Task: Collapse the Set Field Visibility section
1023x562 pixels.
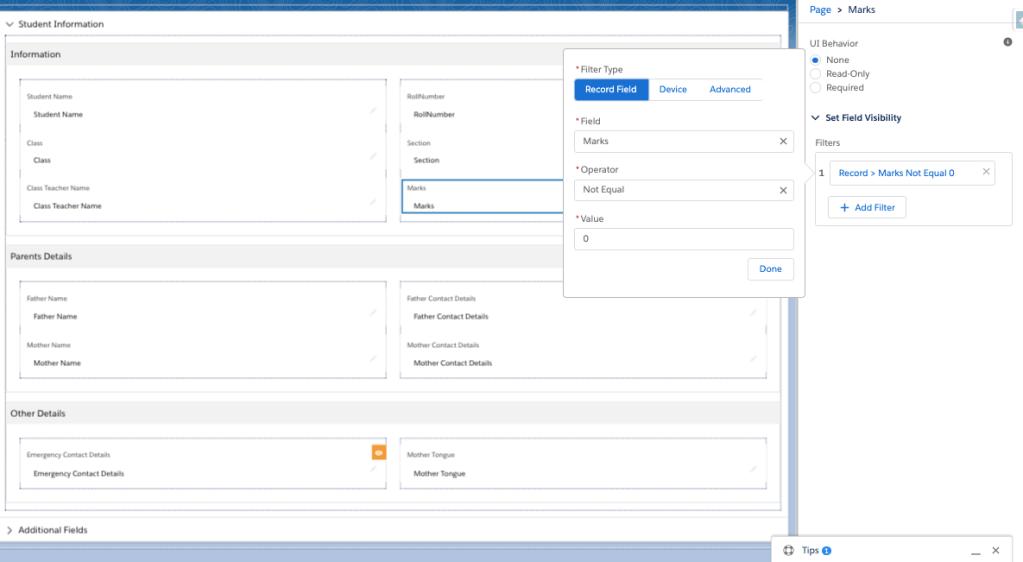Action: pos(816,118)
